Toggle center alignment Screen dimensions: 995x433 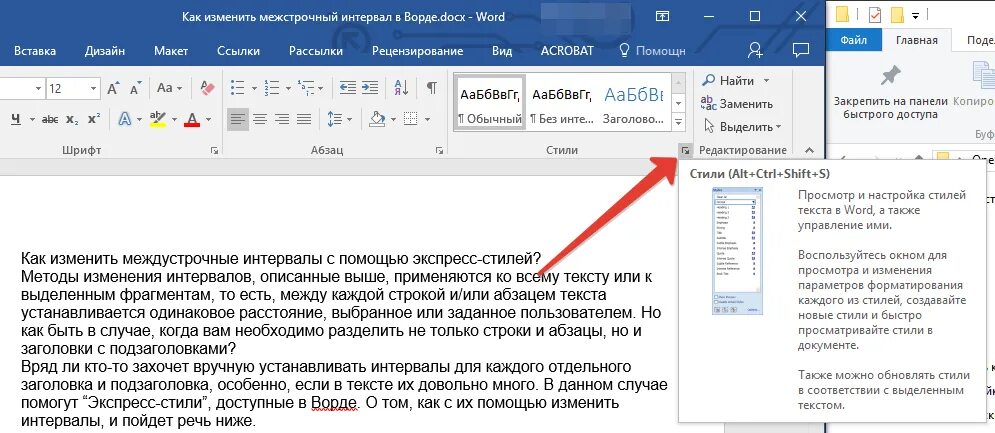(x=260, y=119)
